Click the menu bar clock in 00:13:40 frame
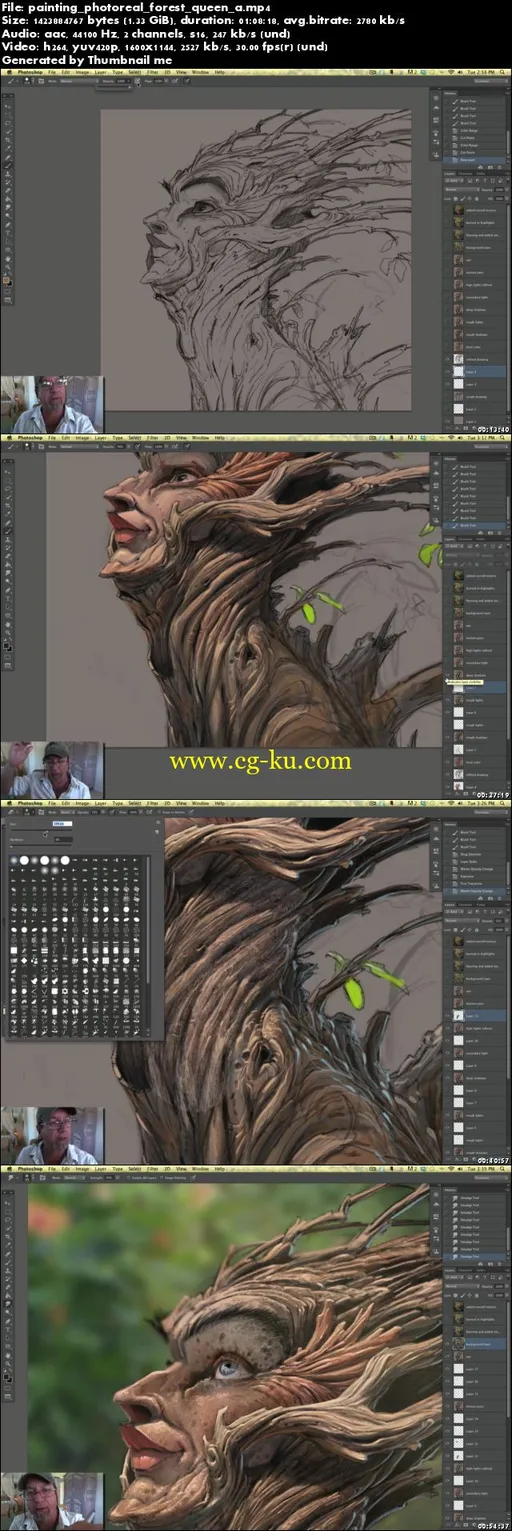The height and width of the screenshot is (1531, 512). 479,73
